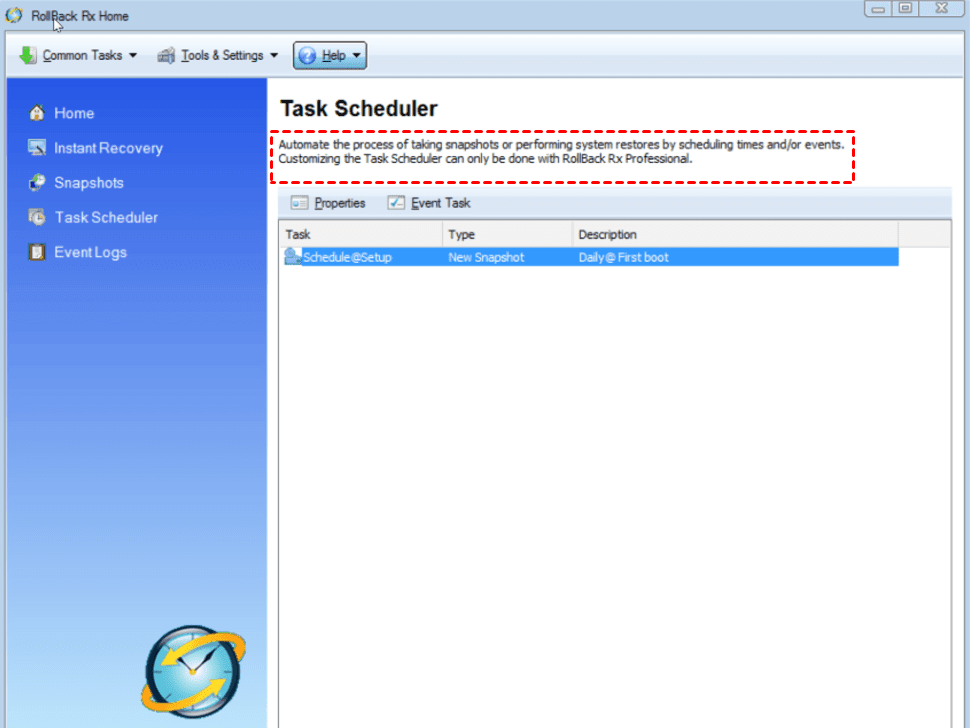Click the Home house icon in sidebar

[37, 113]
